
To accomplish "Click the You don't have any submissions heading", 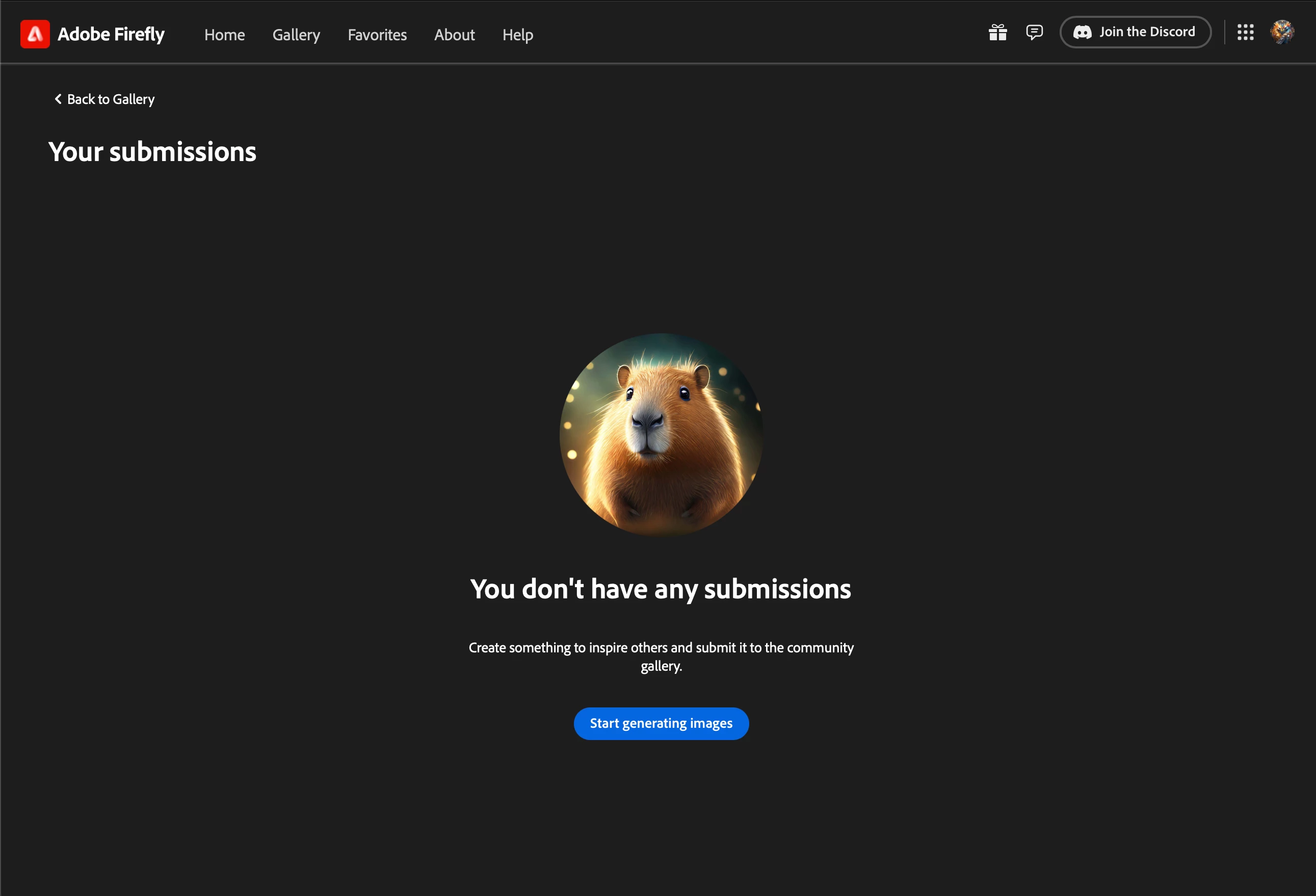I will (660, 589).
